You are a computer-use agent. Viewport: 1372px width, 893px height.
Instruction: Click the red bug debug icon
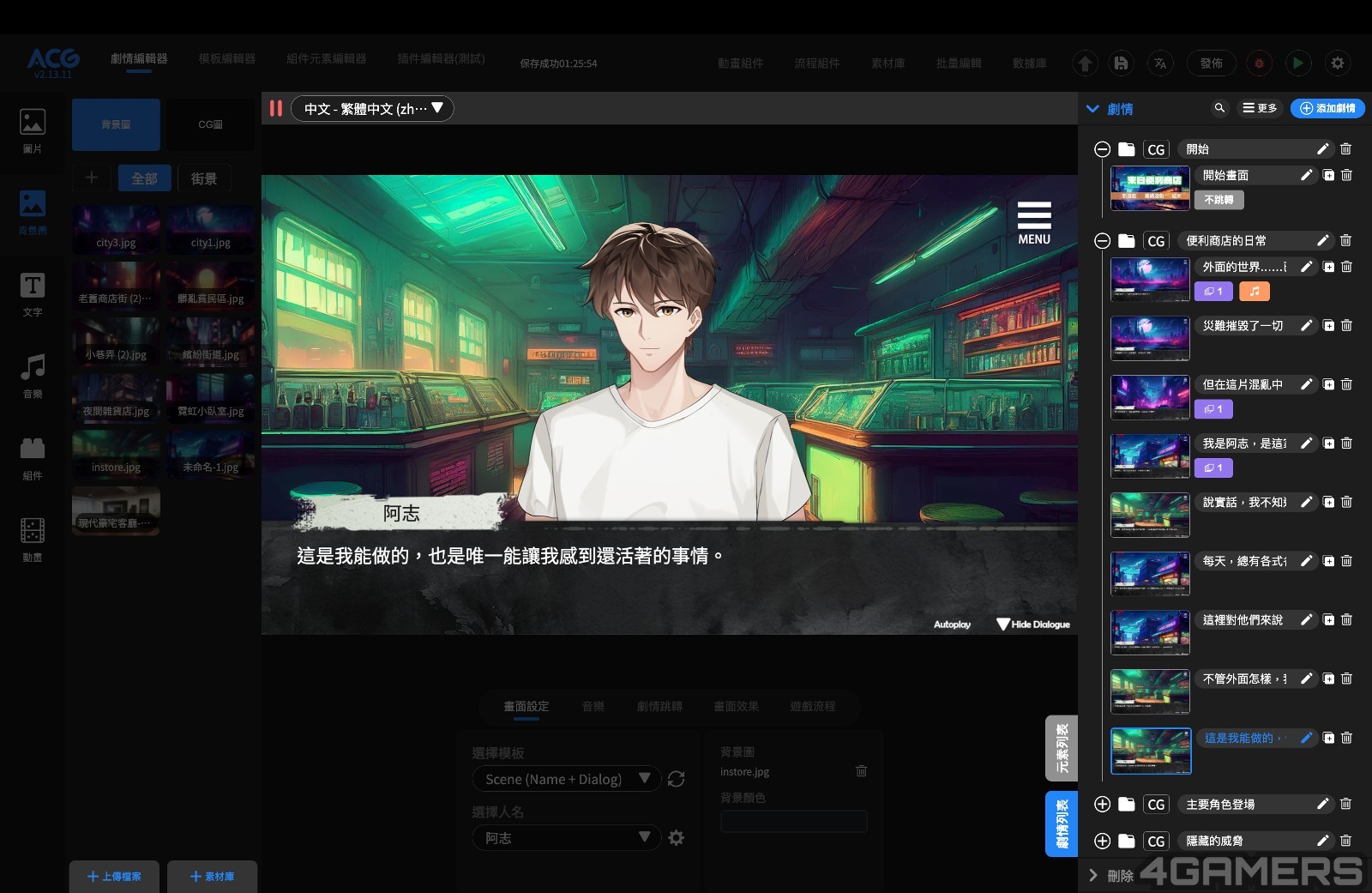tap(1259, 63)
